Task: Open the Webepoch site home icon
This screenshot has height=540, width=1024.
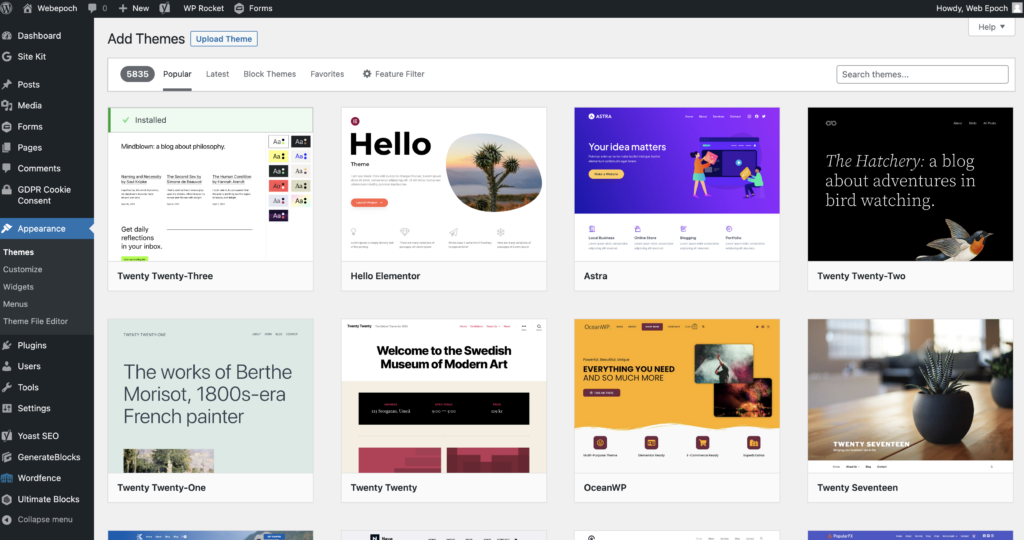Action: click(x=27, y=8)
